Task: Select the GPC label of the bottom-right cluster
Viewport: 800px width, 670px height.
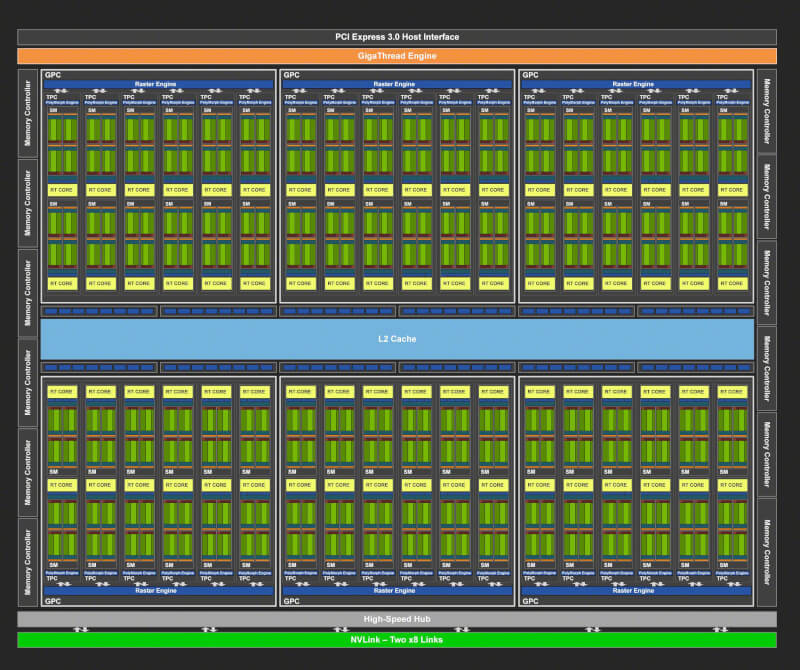Action: [530, 601]
